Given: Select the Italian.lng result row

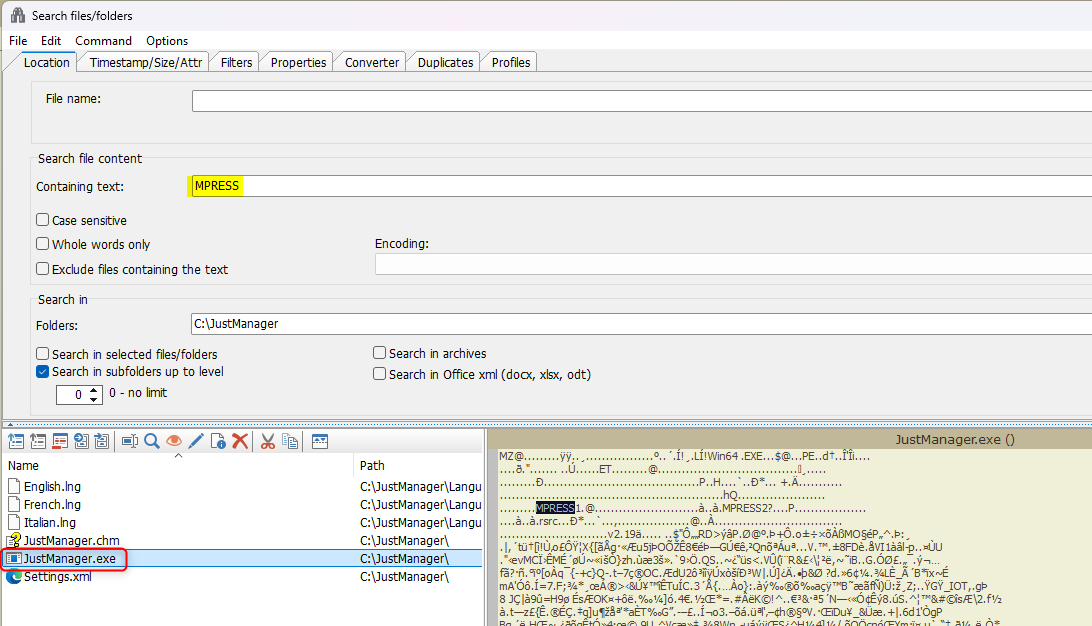Looking at the screenshot, I should point(244,522).
